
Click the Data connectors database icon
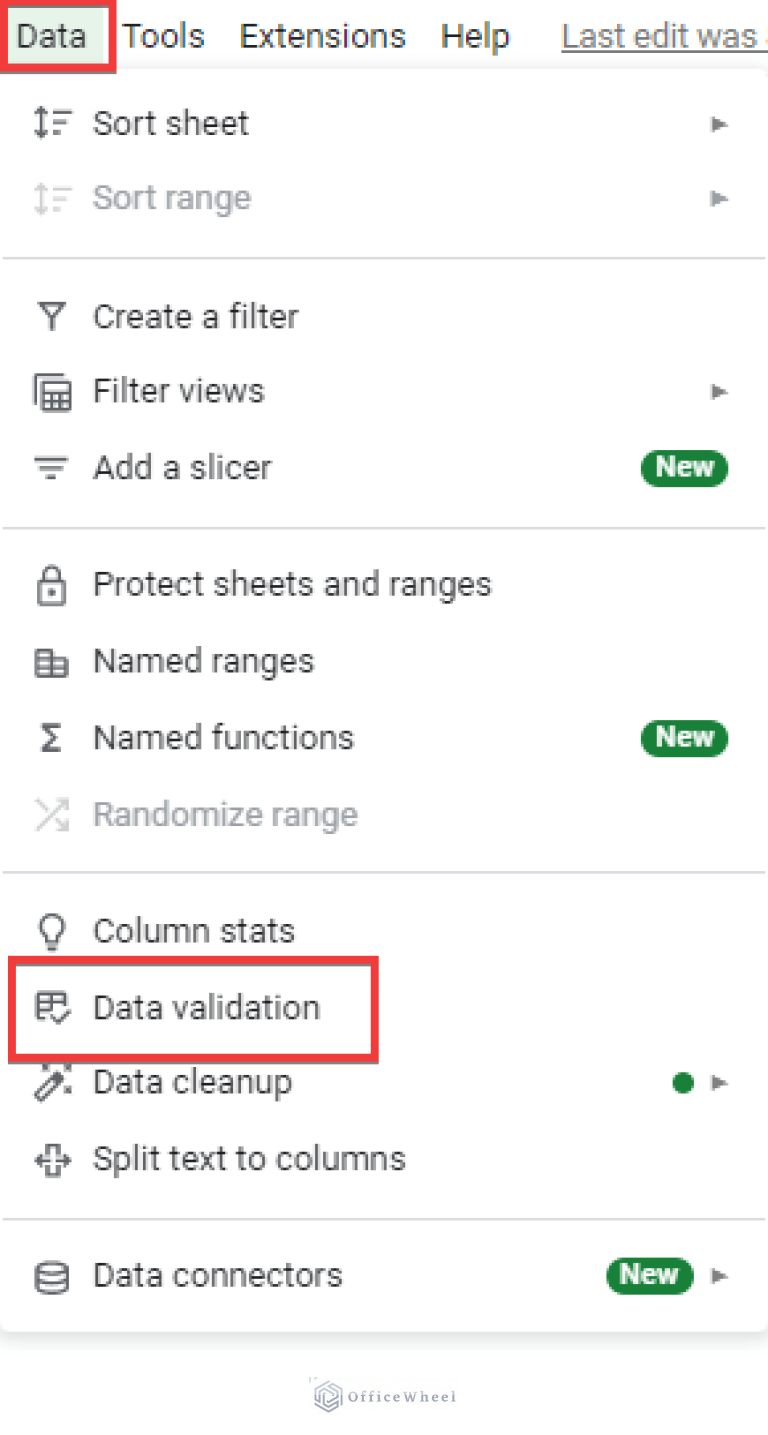pyautogui.click(x=51, y=1277)
